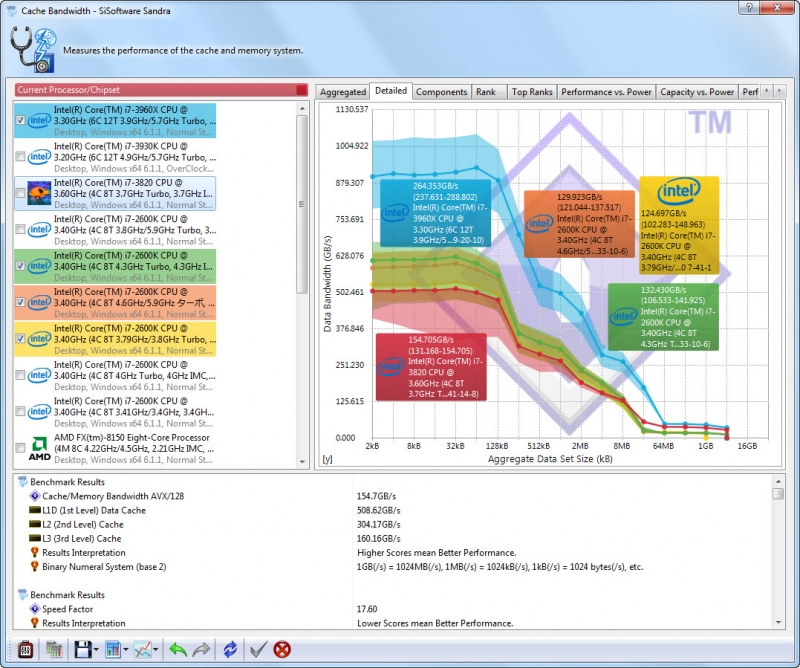Click the Intel logo on the i7-2600K 3.41GHz row
The height and width of the screenshot is (668, 800).
pos(39,411)
